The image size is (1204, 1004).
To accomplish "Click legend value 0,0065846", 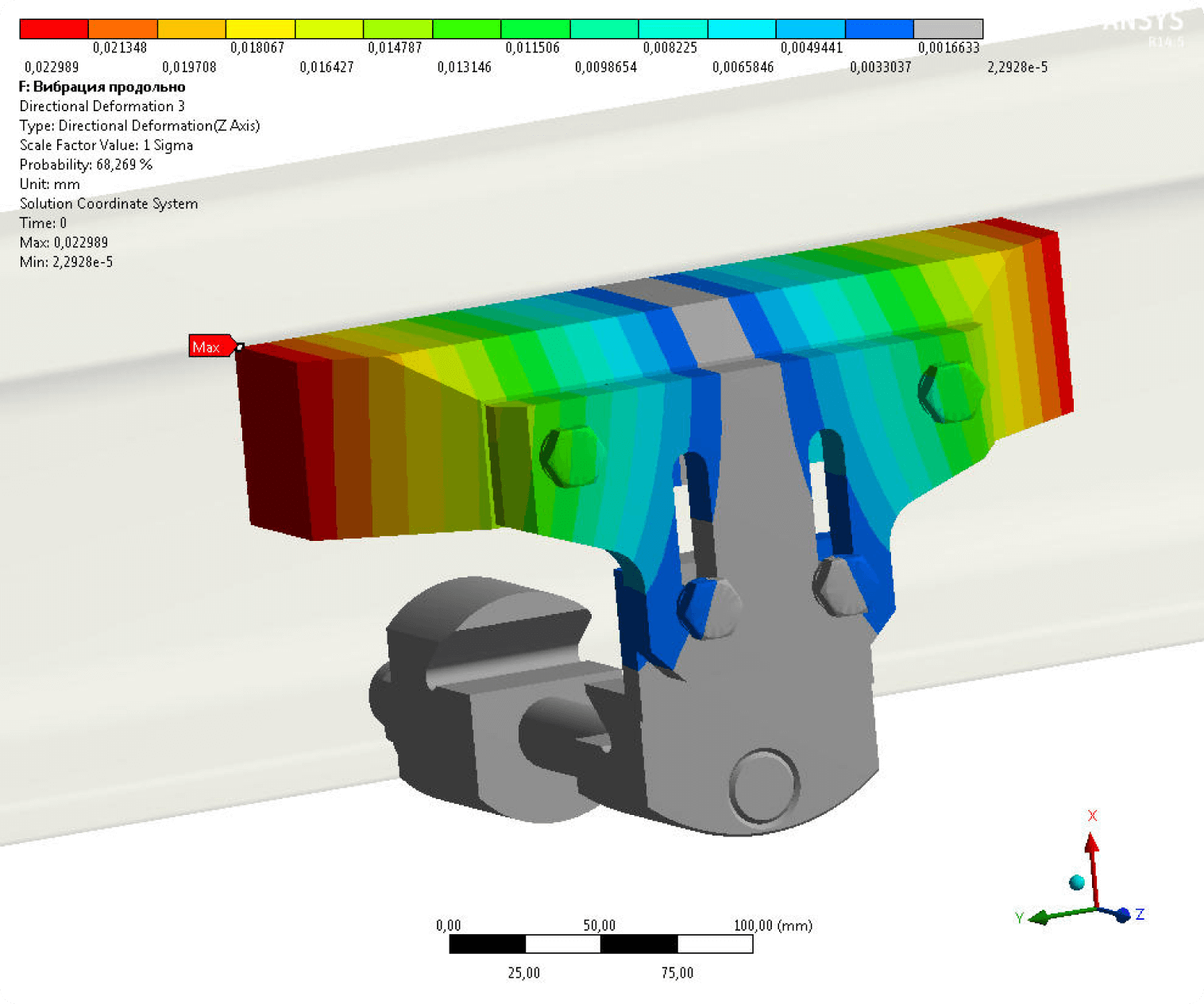I will click(x=743, y=68).
